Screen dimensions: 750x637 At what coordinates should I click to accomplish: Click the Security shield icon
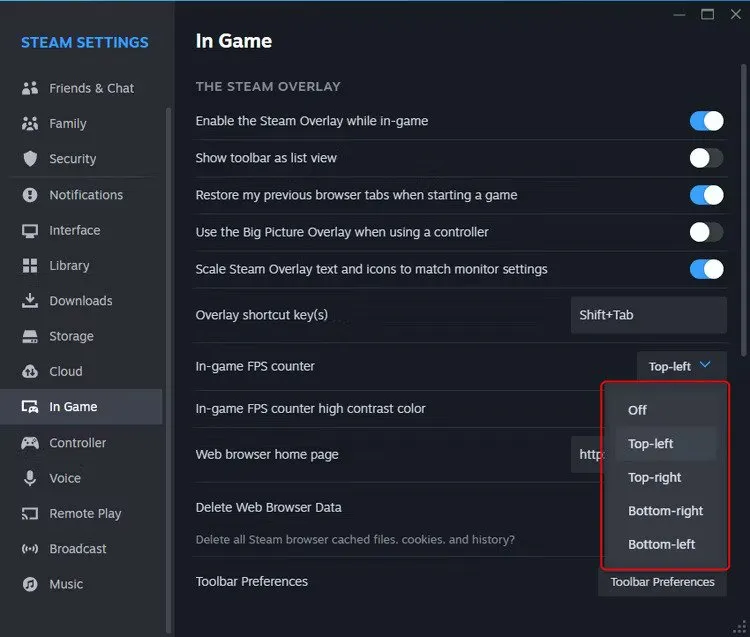30,159
